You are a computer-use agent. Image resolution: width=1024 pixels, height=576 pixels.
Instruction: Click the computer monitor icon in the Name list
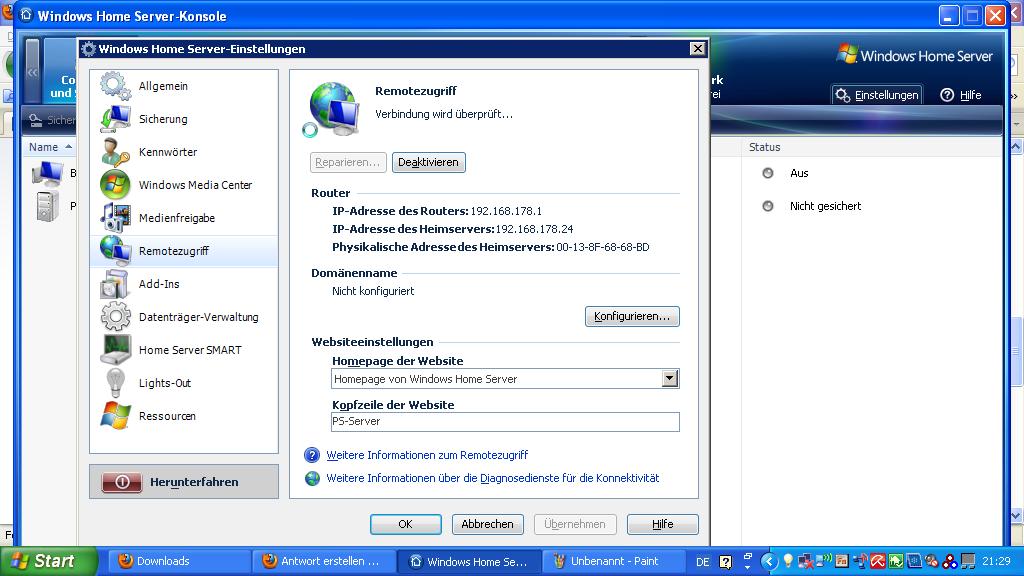47,173
